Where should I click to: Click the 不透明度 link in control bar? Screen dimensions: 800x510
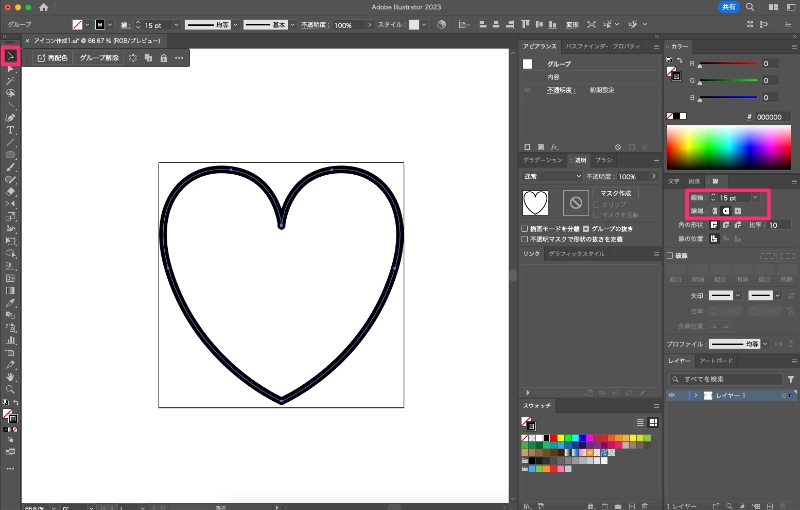pos(314,24)
